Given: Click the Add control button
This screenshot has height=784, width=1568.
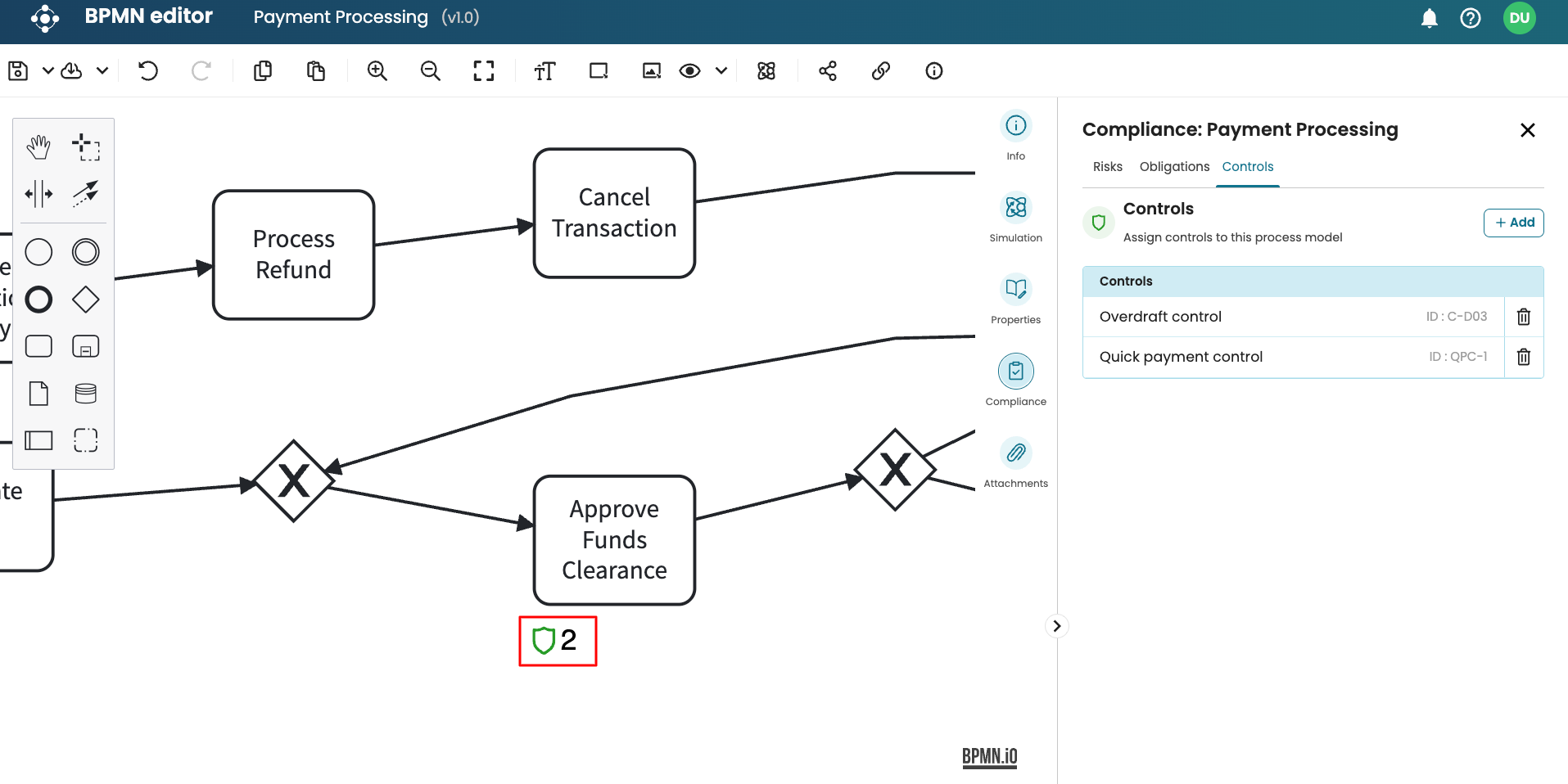Looking at the screenshot, I should 1513,223.
